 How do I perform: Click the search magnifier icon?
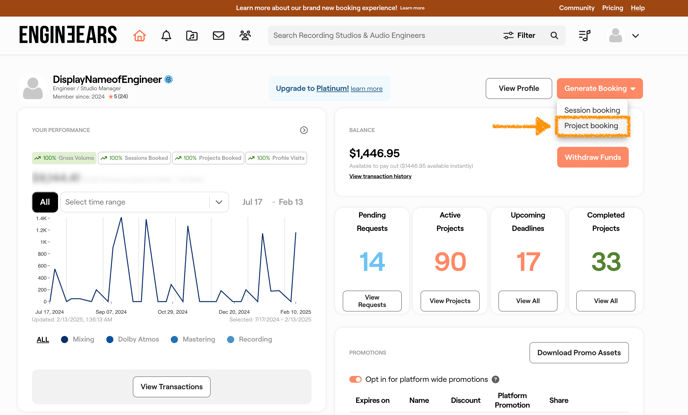coord(554,36)
